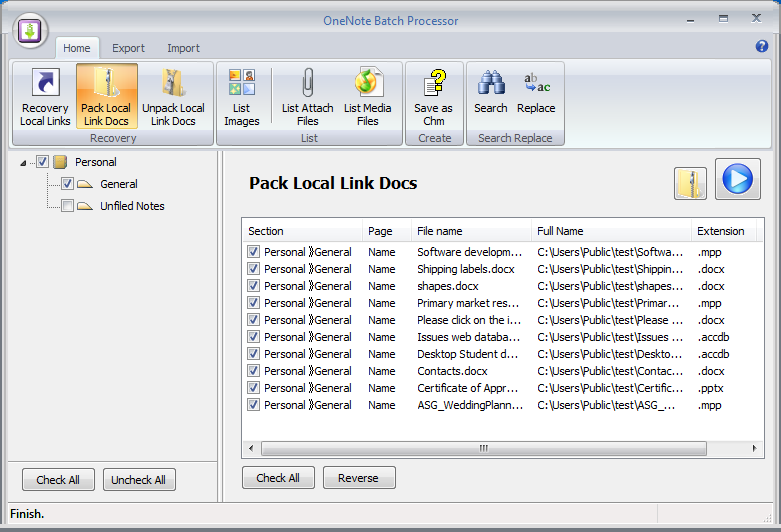Maximize the OneNote Batch Processor window
Image resolution: width=781 pixels, height=532 pixels.
(x=723, y=19)
